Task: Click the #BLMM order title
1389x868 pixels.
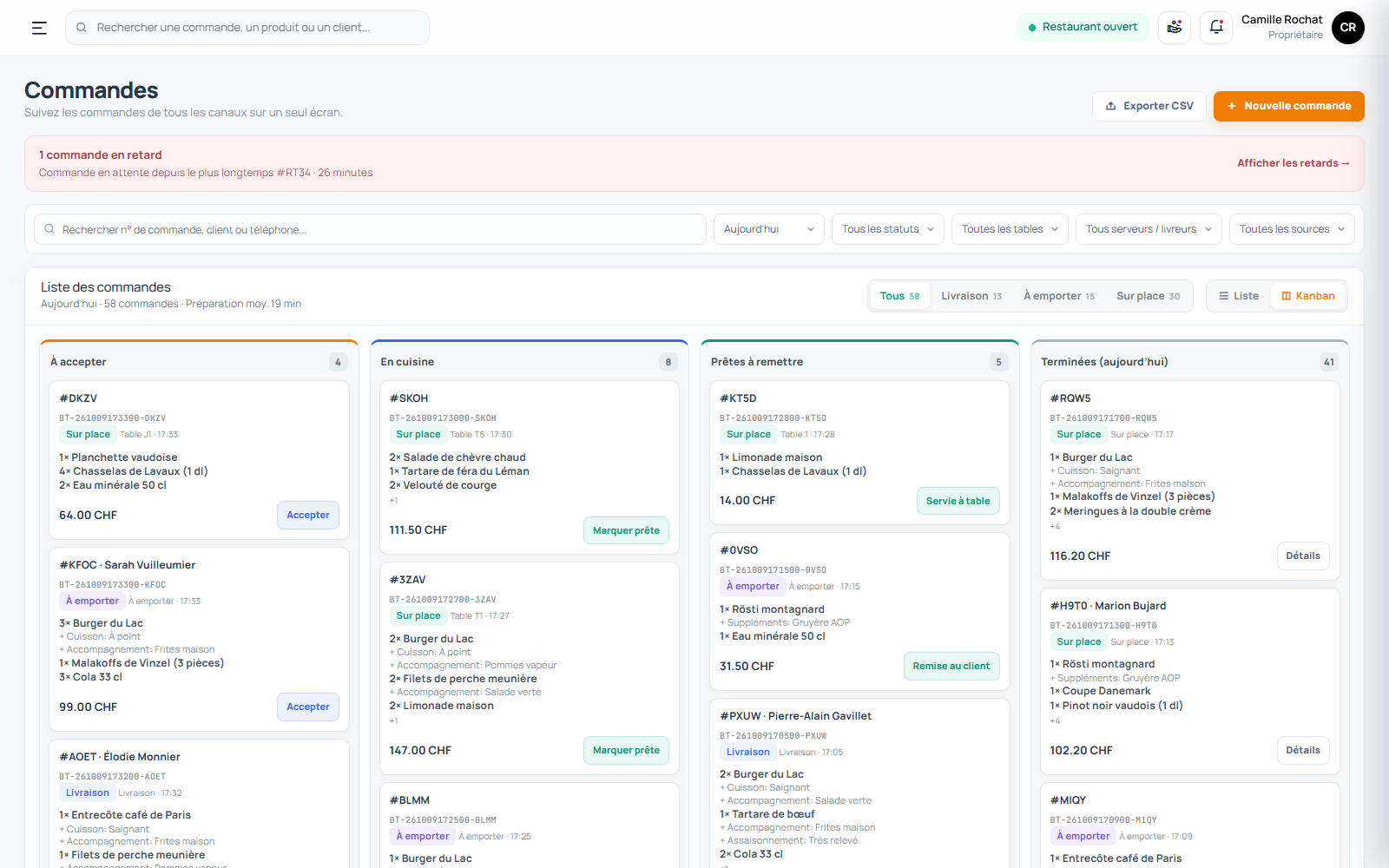Action: pyautogui.click(x=410, y=800)
